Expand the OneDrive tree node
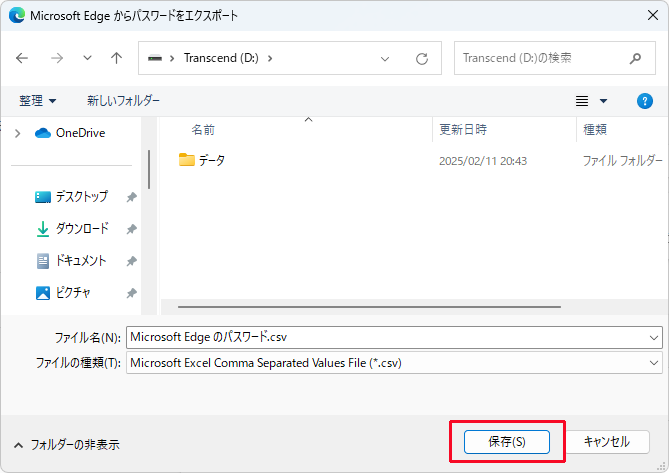Viewport: 670px width, 476px height. pyautogui.click(x=17, y=133)
